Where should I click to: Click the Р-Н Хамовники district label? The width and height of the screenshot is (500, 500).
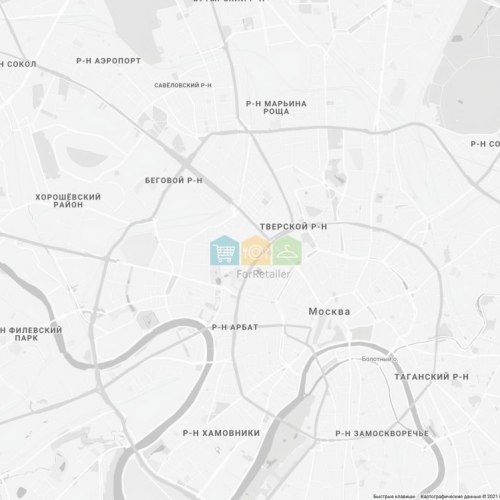[221, 433]
